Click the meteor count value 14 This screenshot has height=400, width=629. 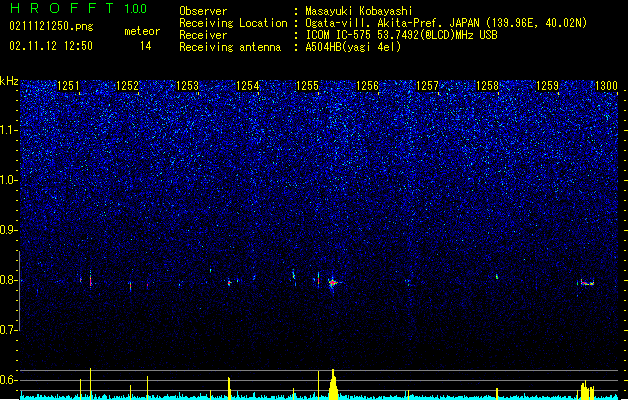pyautogui.click(x=146, y=46)
